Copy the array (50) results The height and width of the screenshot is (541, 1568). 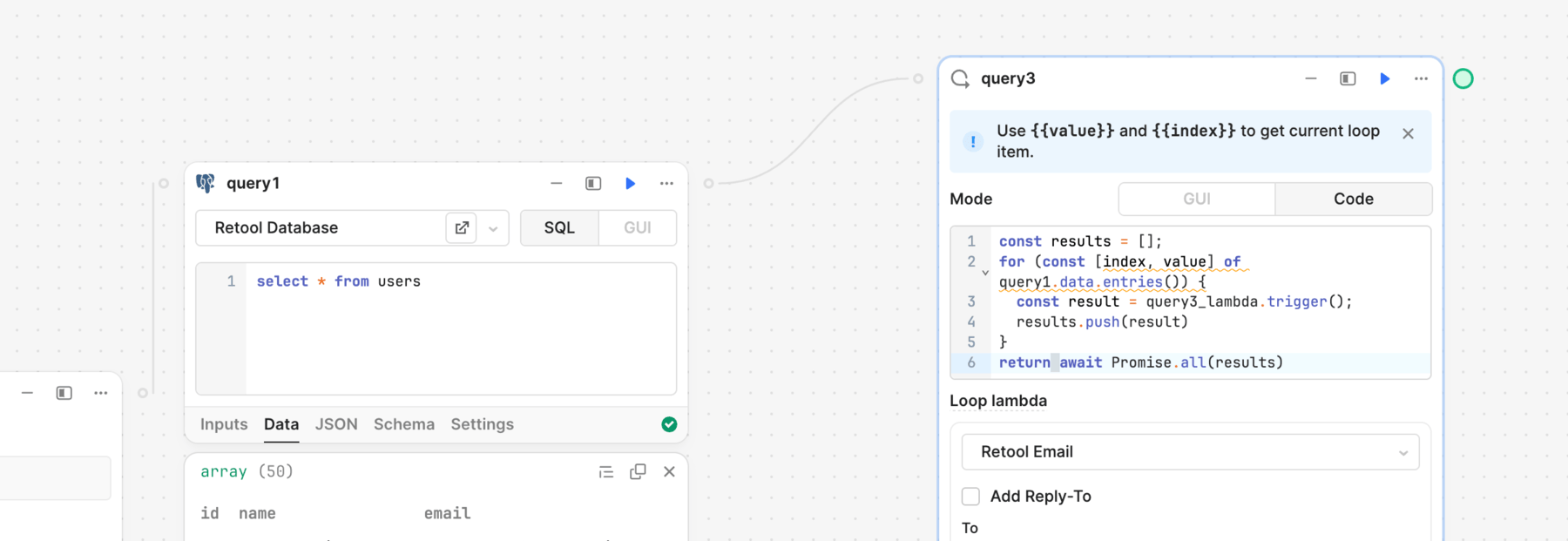638,471
